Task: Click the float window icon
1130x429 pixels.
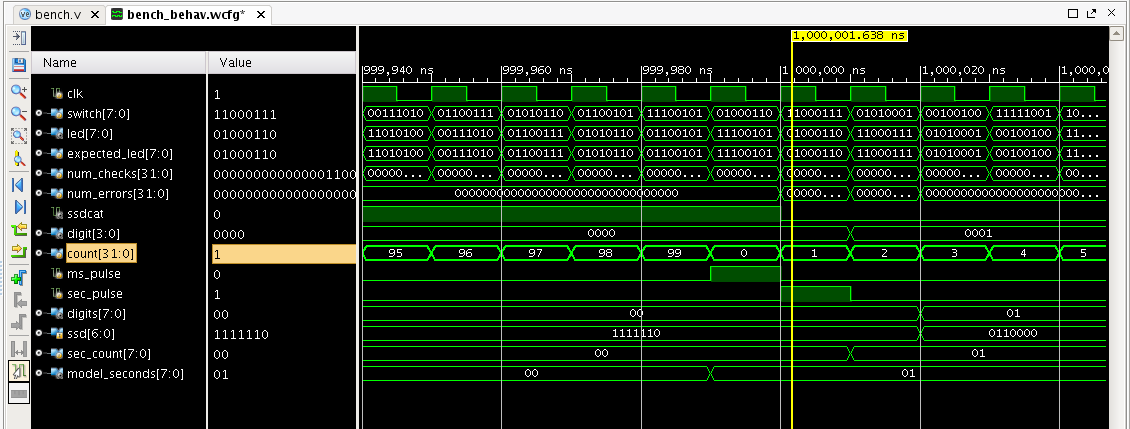Action: (x=1091, y=13)
